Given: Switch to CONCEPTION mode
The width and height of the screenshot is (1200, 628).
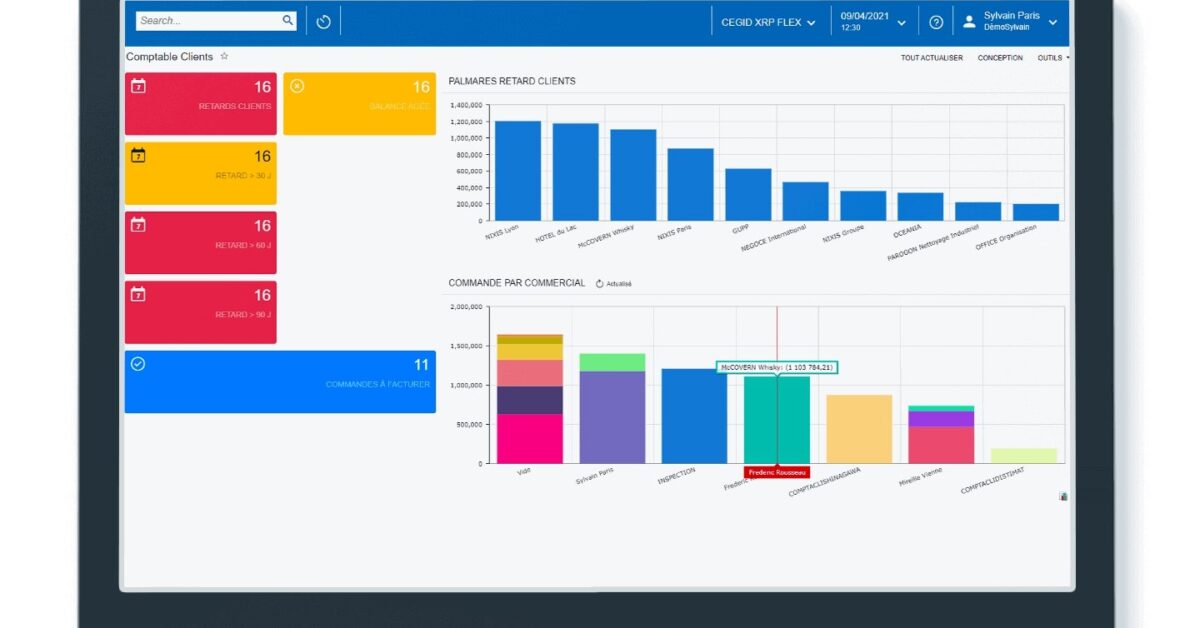Looking at the screenshot, I should tap(1001, 57).
